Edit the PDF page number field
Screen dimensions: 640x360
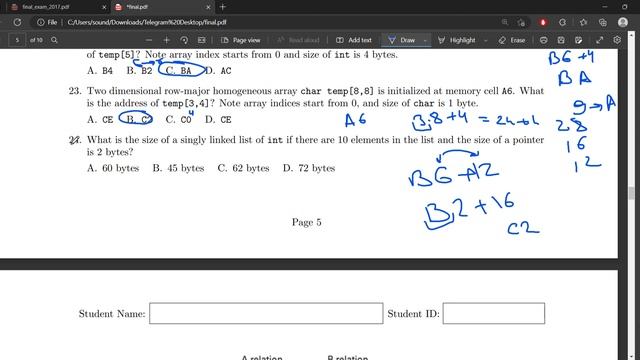[17, 40]
